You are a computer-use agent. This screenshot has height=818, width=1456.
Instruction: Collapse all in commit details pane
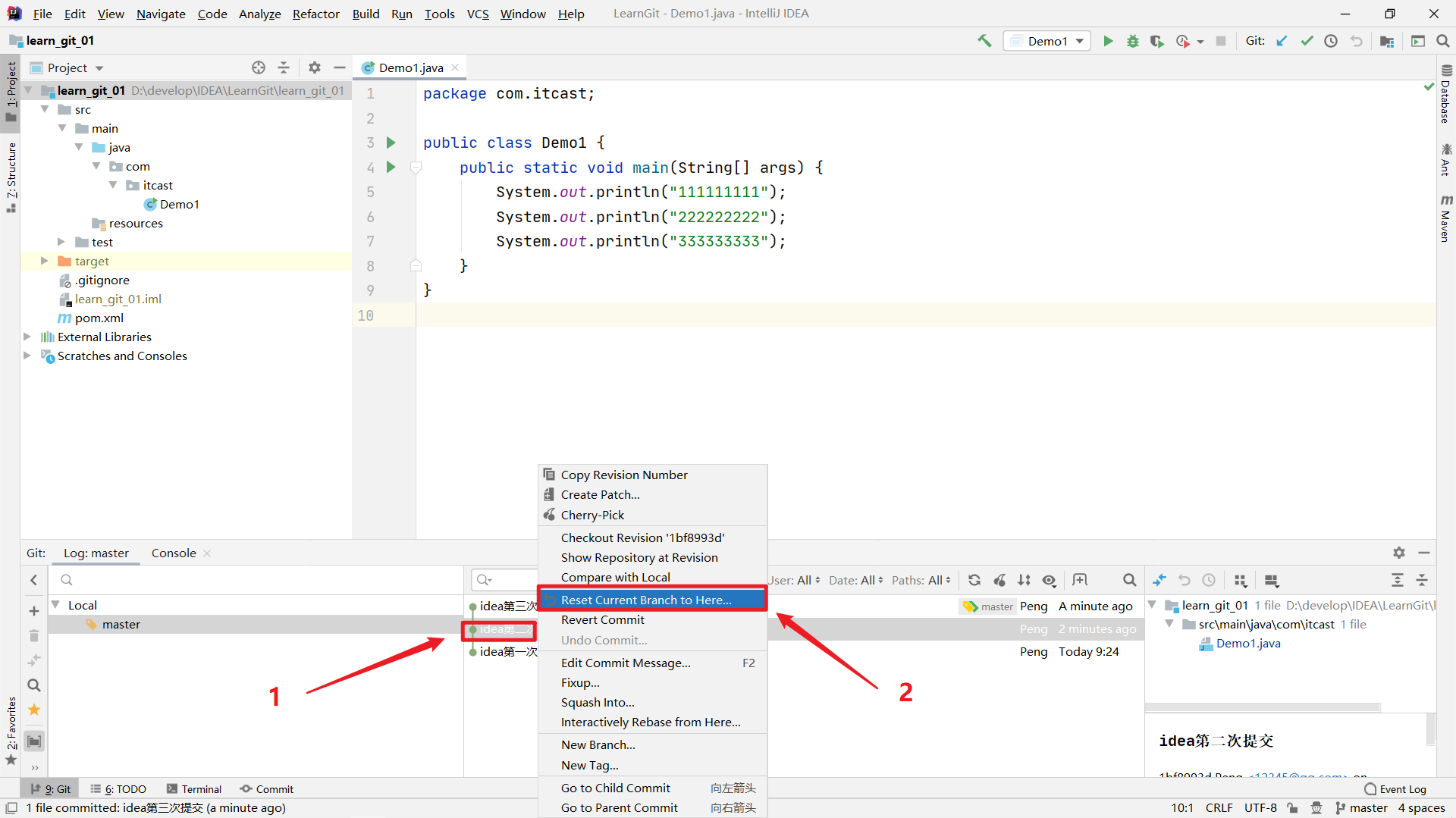[1422, 580]
